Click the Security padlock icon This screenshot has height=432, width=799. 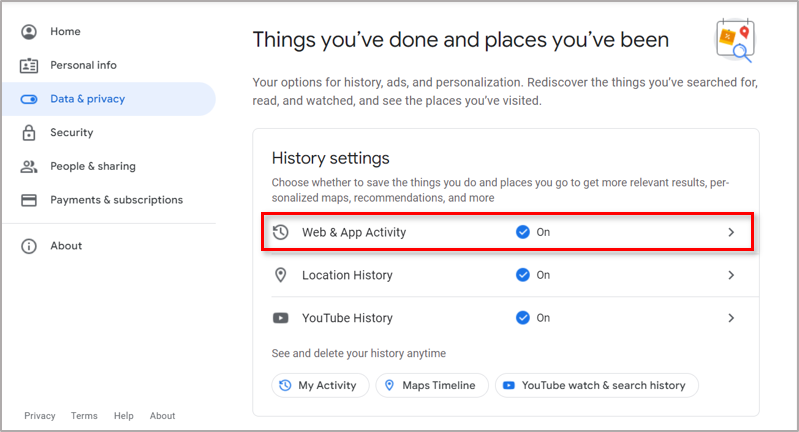(29, 133)
